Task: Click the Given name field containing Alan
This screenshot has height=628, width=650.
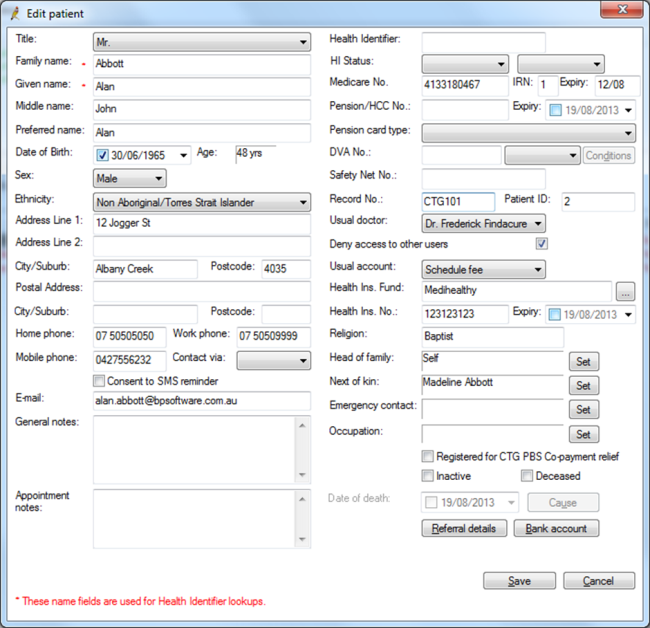Action: pos(202,87)
